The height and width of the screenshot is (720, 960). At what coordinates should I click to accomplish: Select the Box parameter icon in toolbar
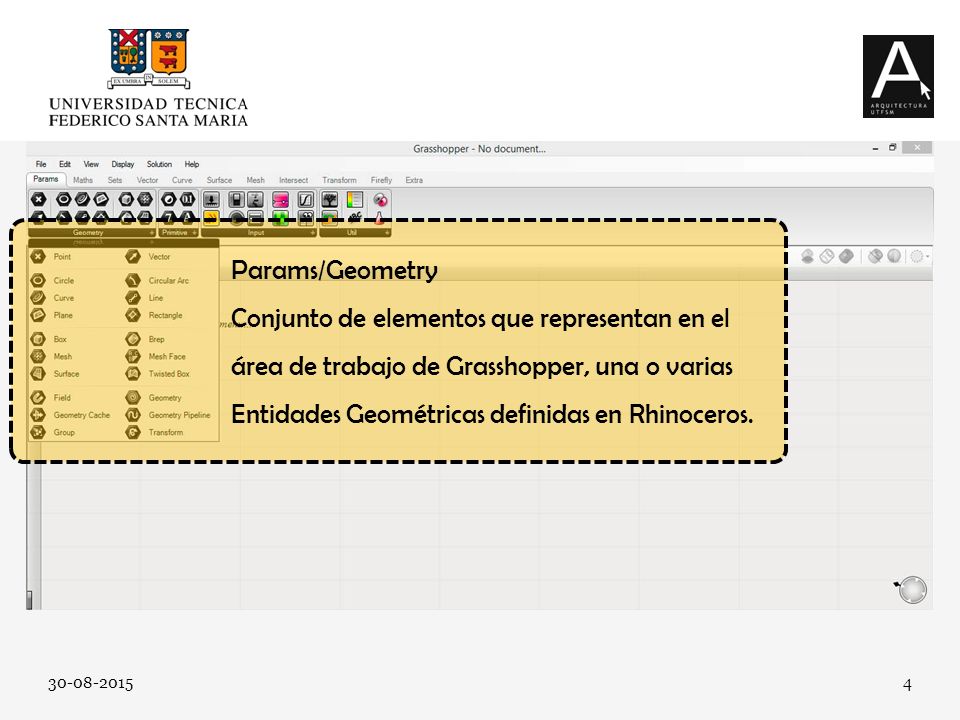pyautogui.click(x=126, y=199)
